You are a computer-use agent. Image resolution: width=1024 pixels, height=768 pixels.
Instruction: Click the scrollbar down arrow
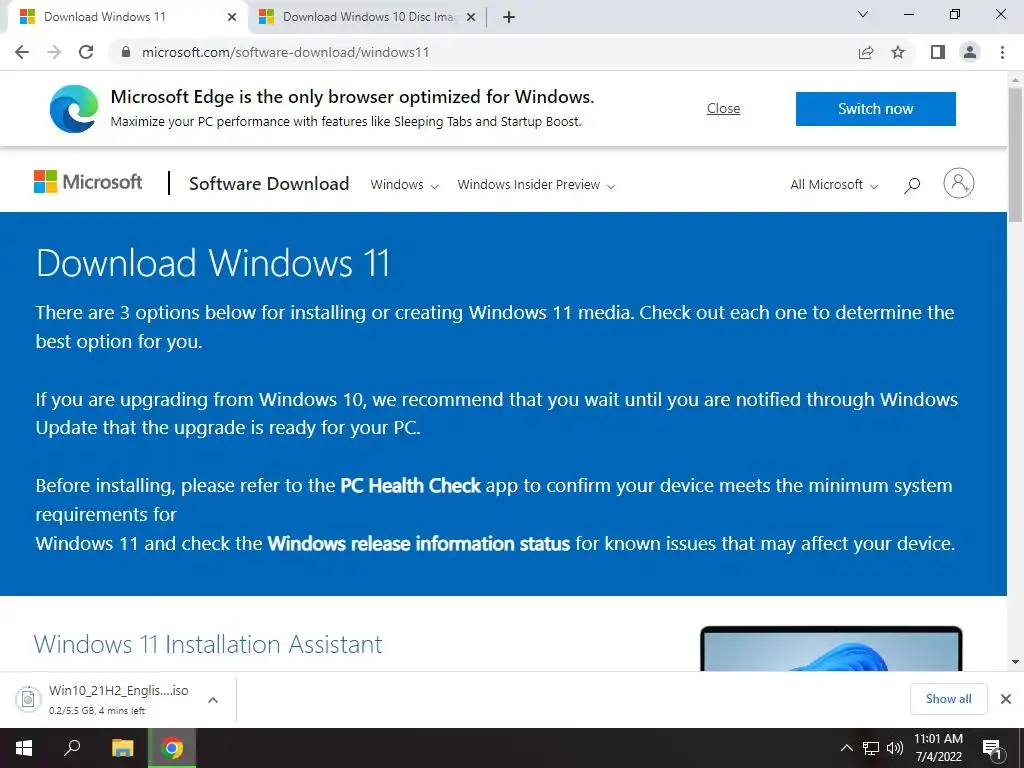click(x=1015, y=662)
